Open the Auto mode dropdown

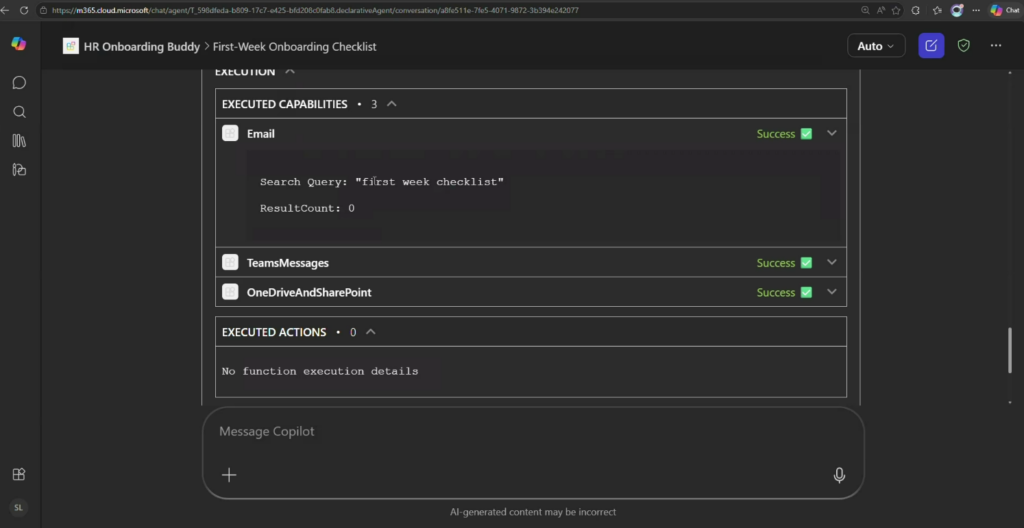coord(876,46)
